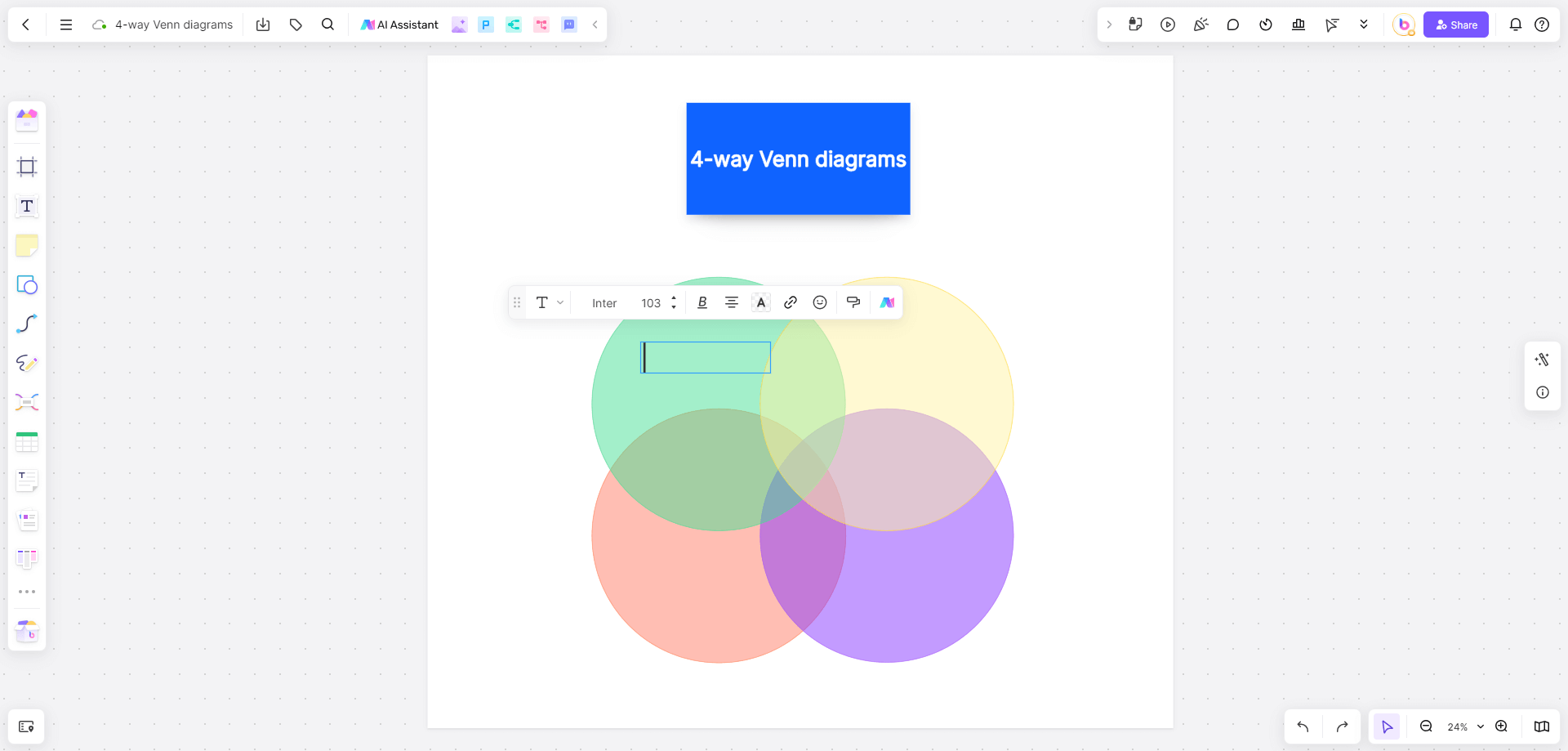Toggle the cursor select mode
This screenshot has width=1568, height=751.
coord(1387,726)
